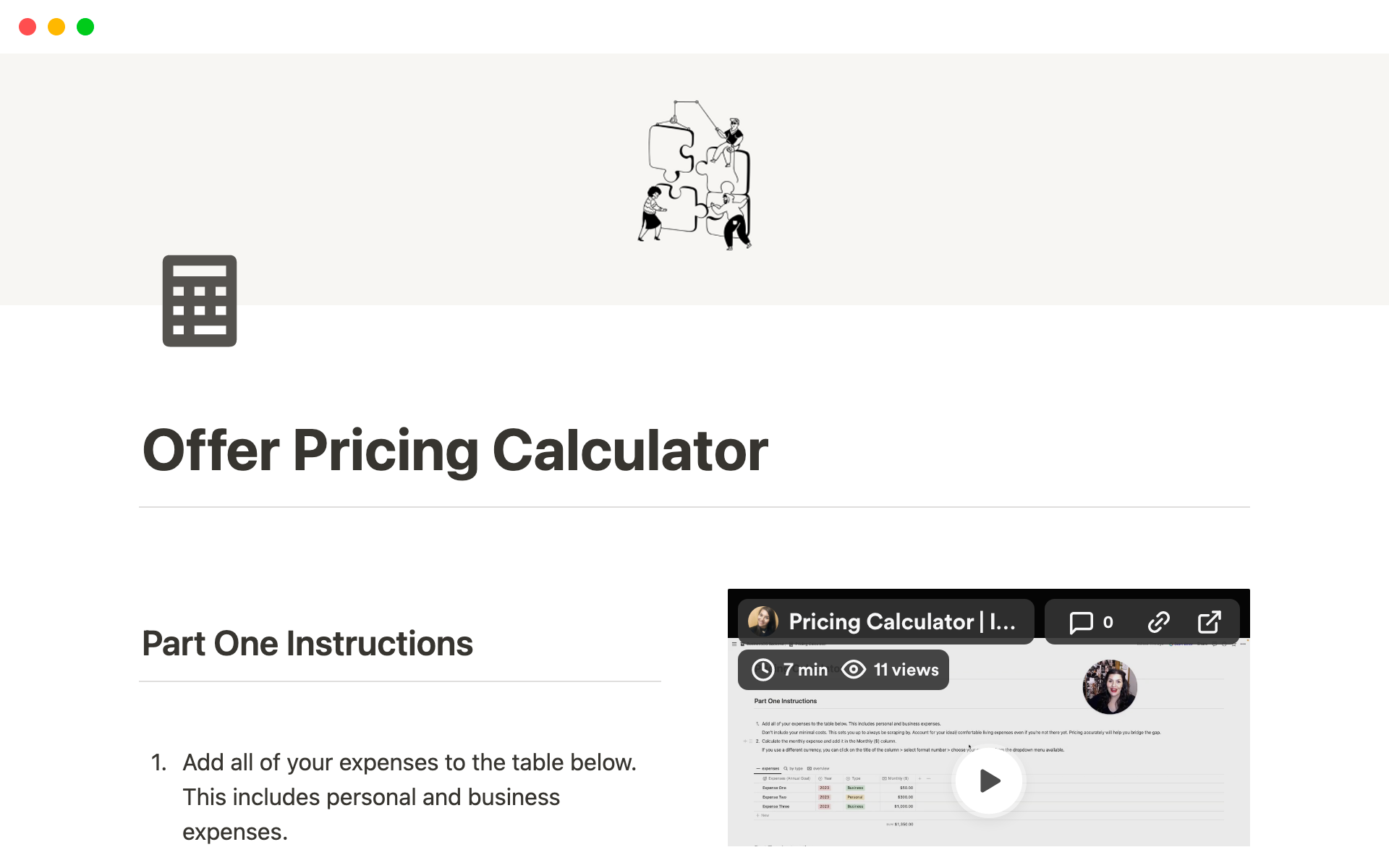
Task: Click 'Expense Two' row in video preview
Action: coord(775,797)
